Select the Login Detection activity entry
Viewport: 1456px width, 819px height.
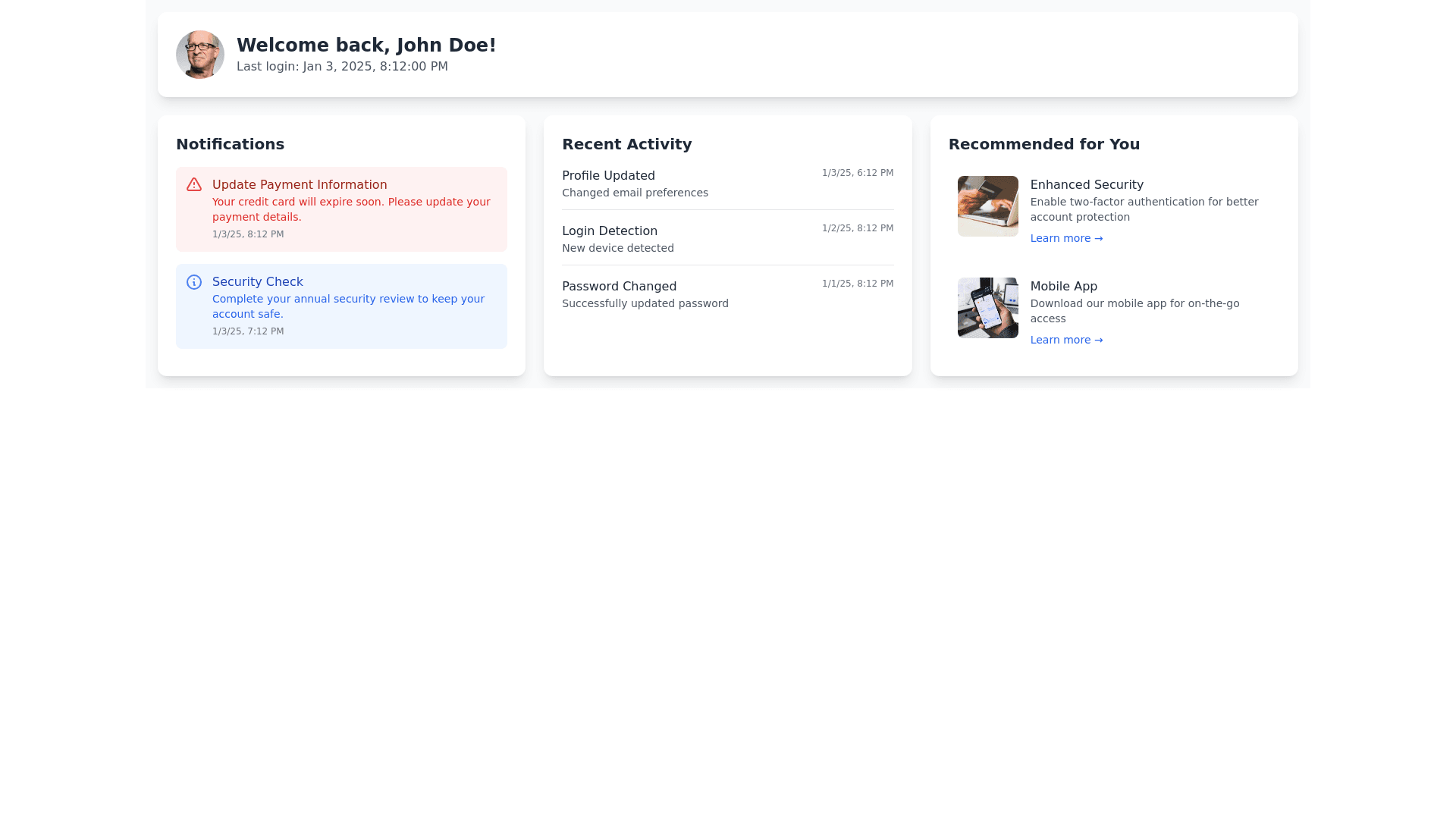click(610, 231)
